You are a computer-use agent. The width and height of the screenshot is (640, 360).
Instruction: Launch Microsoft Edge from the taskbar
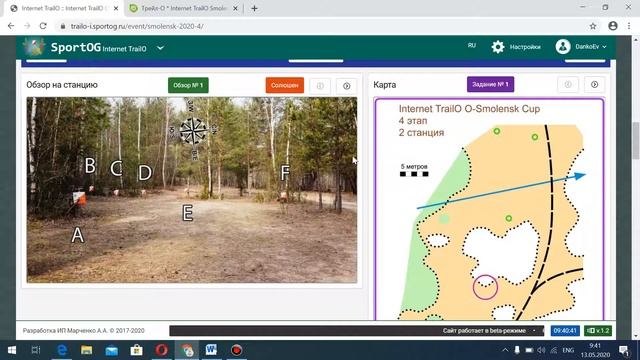tap(62, 350)
